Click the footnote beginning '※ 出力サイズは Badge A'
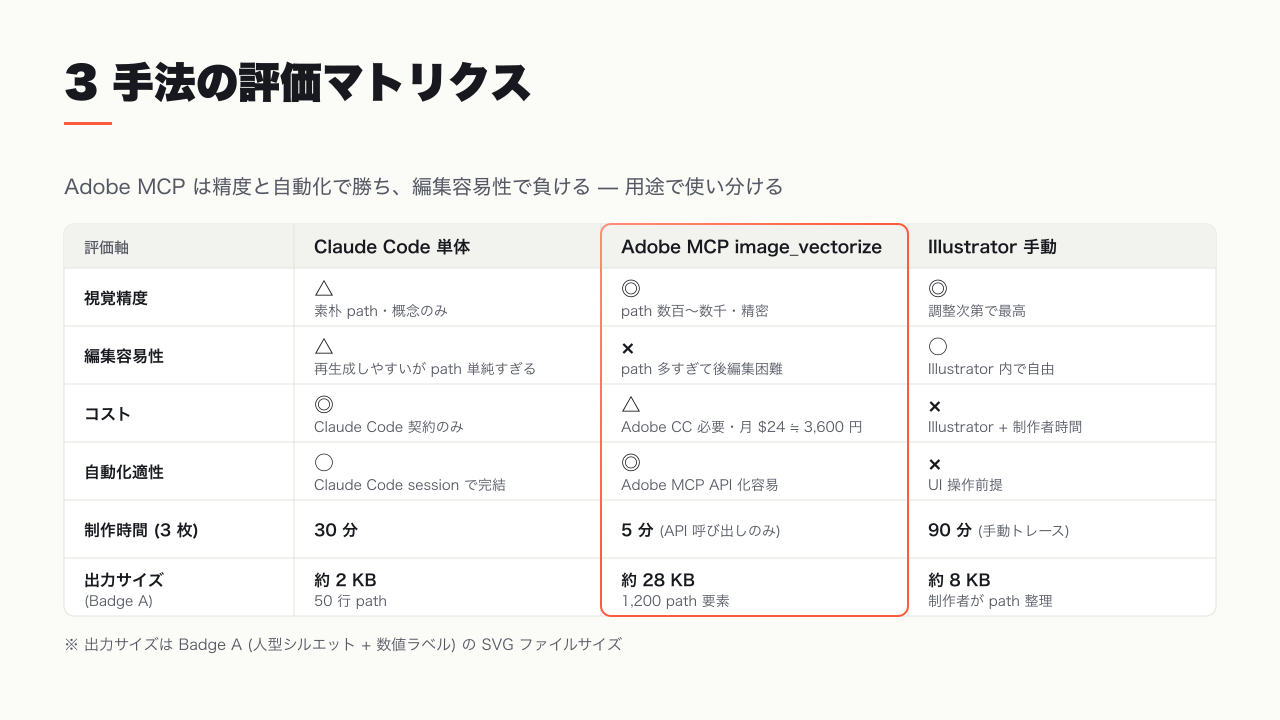 tap(343, 645)
